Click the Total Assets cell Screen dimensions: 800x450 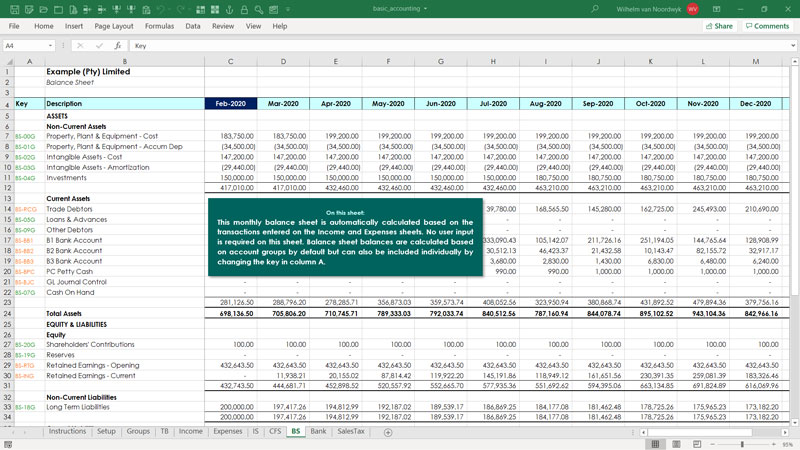(x=124, y=313)
